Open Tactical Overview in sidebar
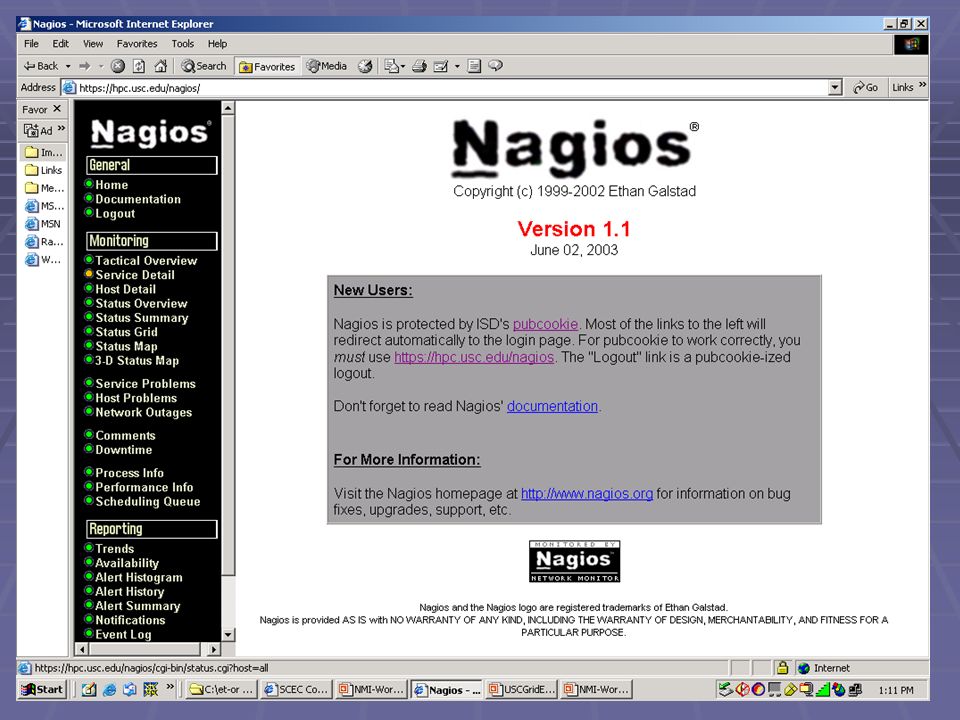The image size is (960, 720). click(146, 261)
